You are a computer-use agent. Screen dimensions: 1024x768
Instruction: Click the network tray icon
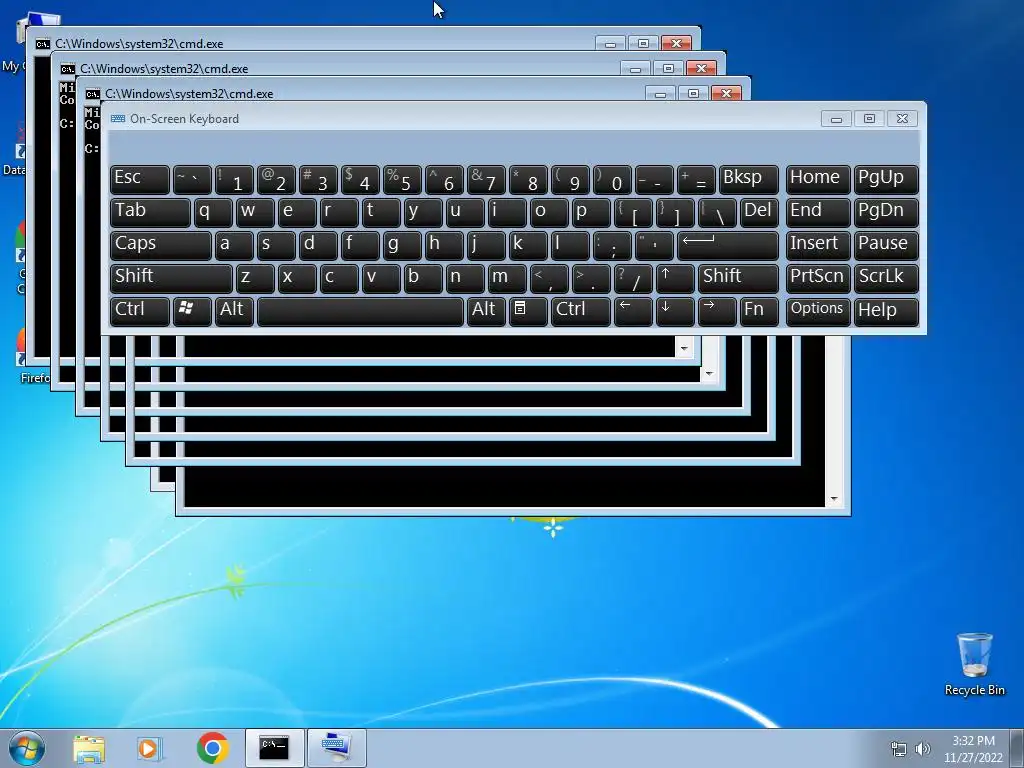(x=899, y=749)
